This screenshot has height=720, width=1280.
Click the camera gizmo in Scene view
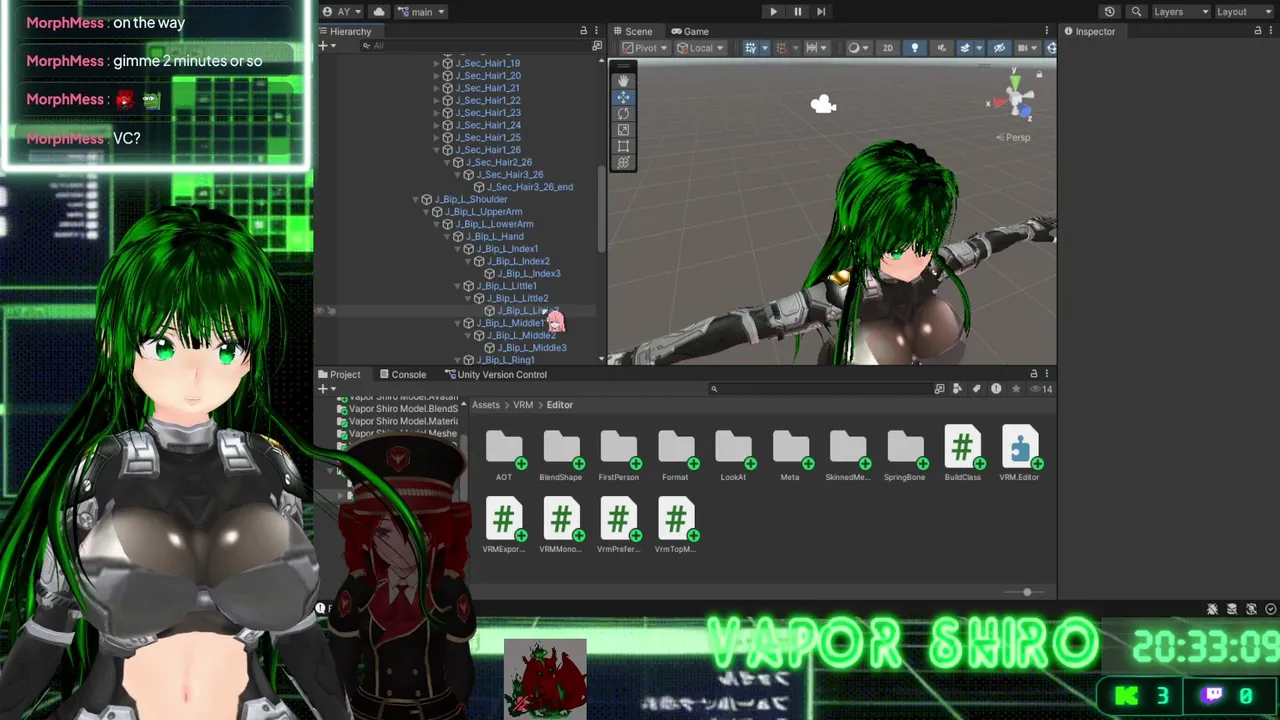click(823, 104)
